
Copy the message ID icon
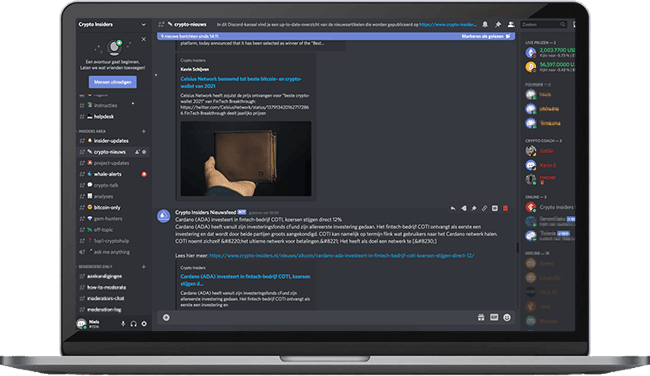point(495,208)
